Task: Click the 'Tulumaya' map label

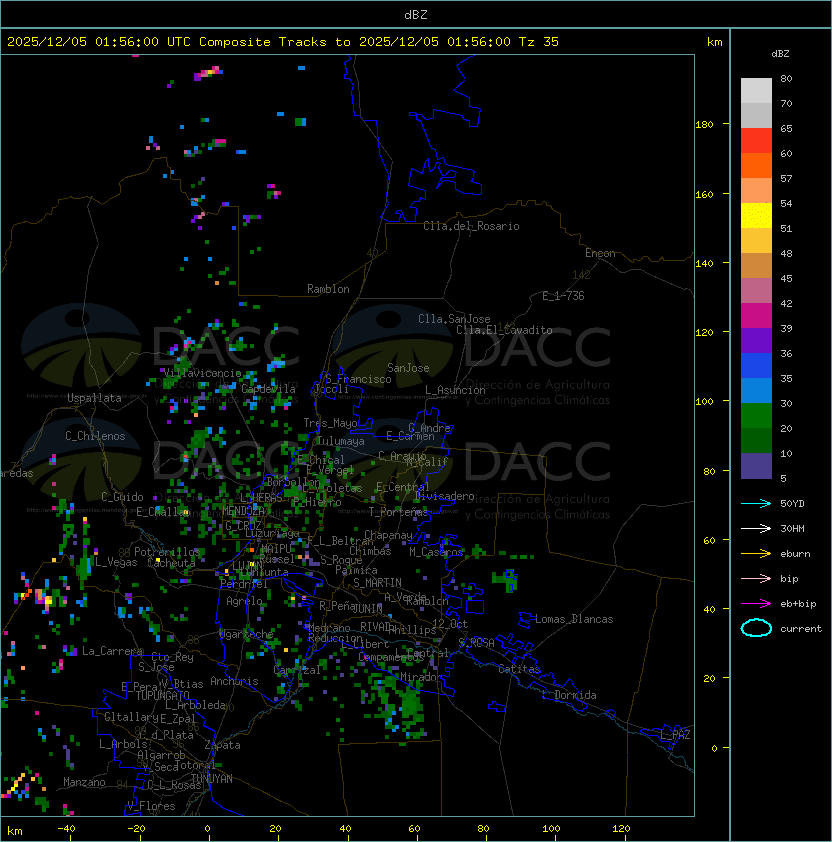Action: (341, 441)
